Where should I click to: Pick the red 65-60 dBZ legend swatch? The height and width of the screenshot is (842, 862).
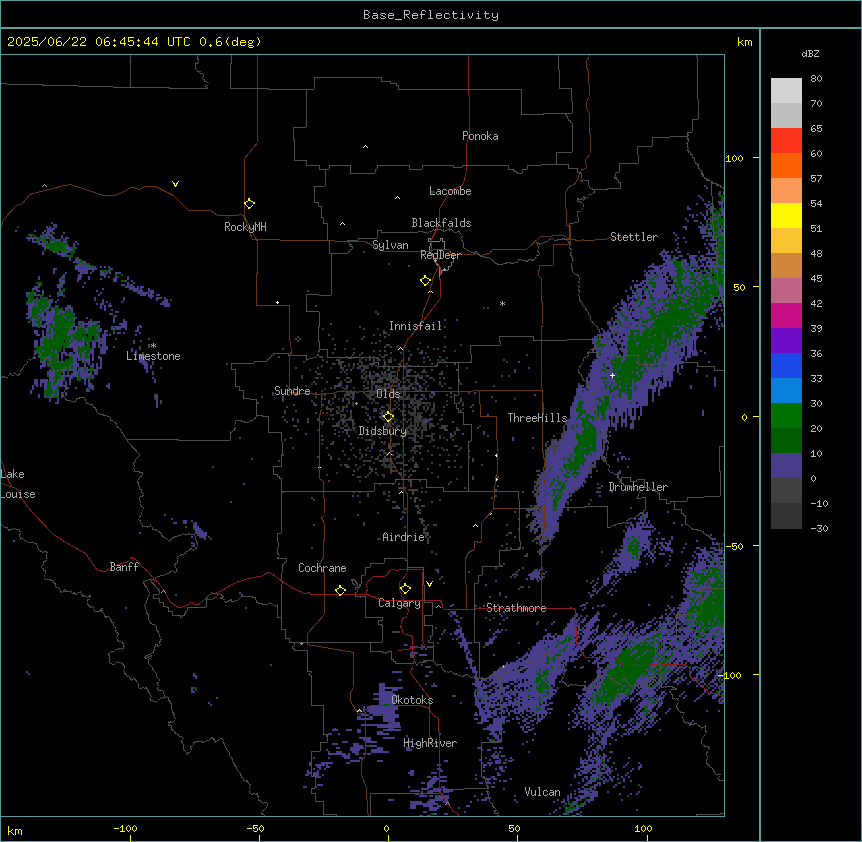pos(786,140)
